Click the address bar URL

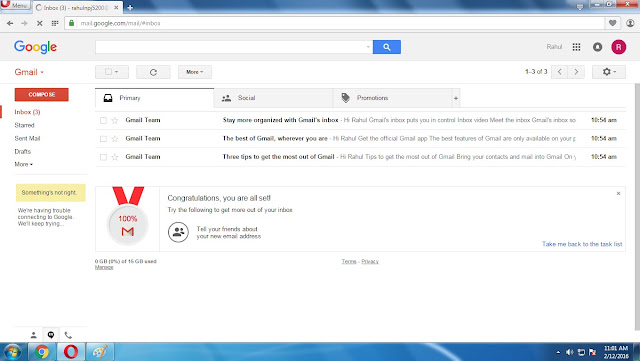tap(120, 23)
